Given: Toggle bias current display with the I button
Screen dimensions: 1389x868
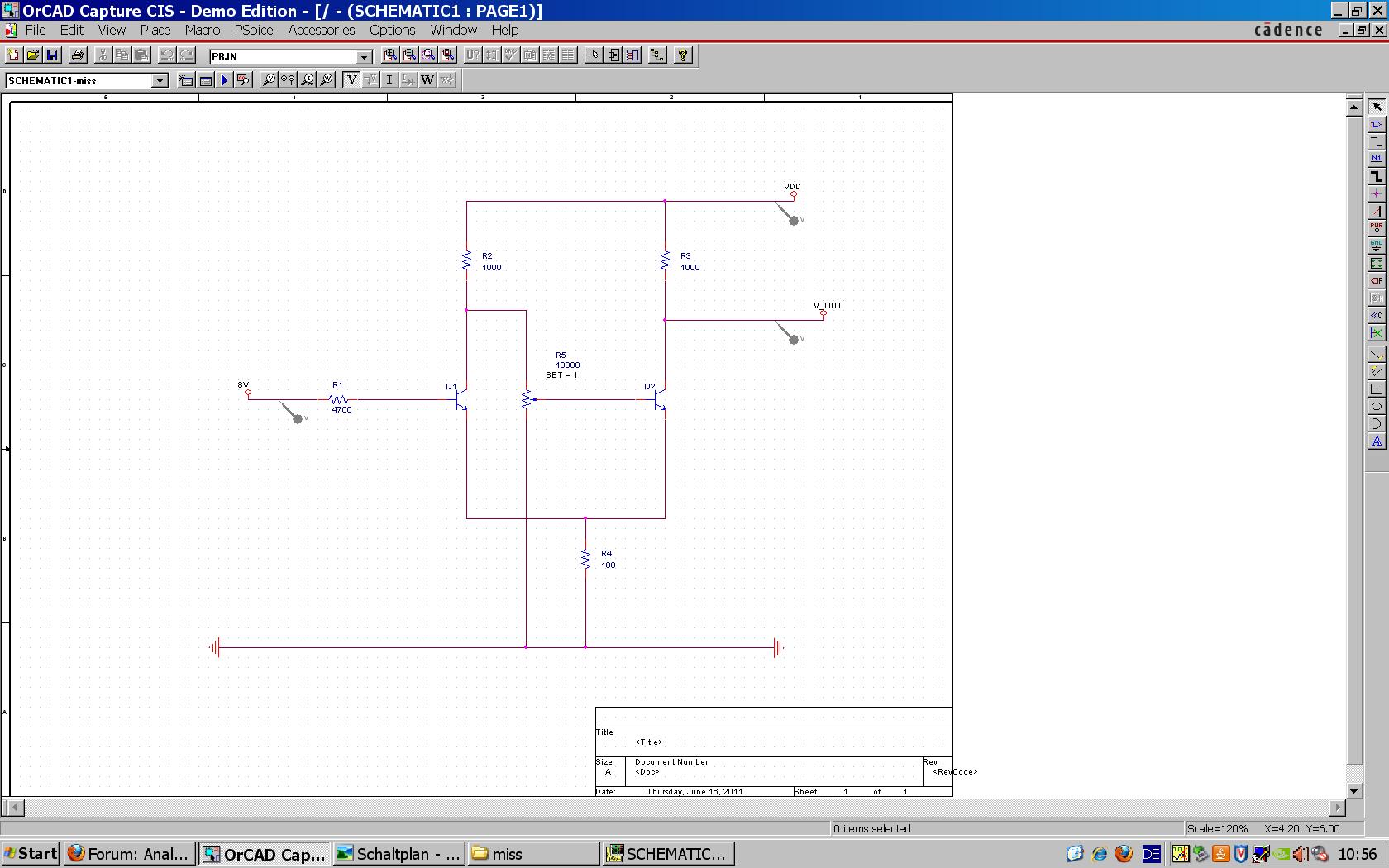Looking at the screenshot, I should pos(389,80).
